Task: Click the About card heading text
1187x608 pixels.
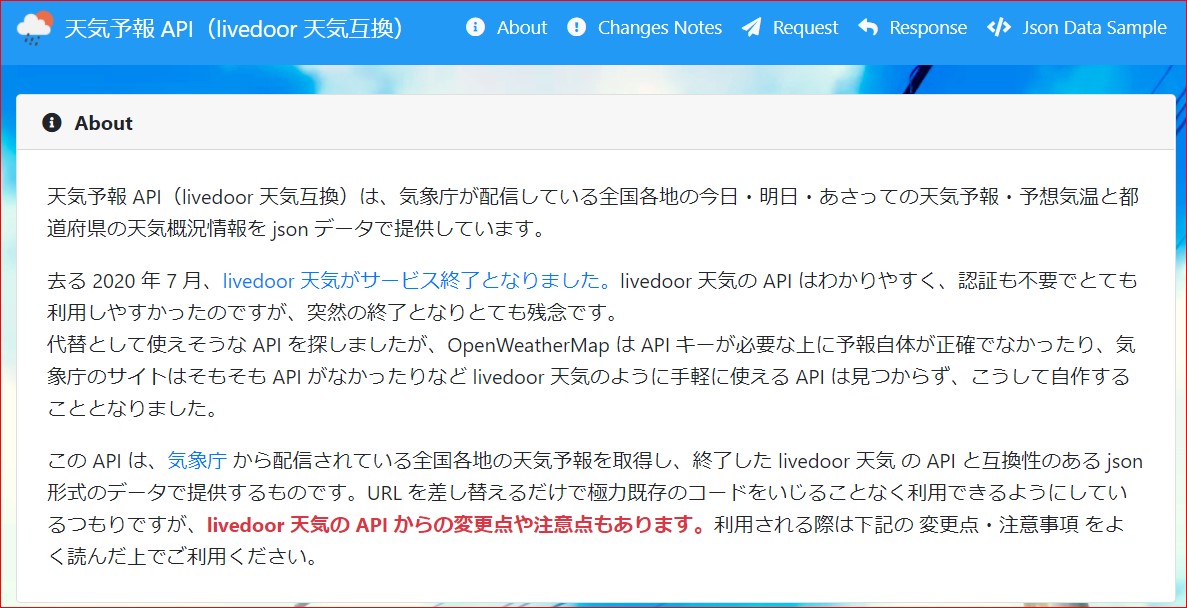Action: [x=104, y=123]
